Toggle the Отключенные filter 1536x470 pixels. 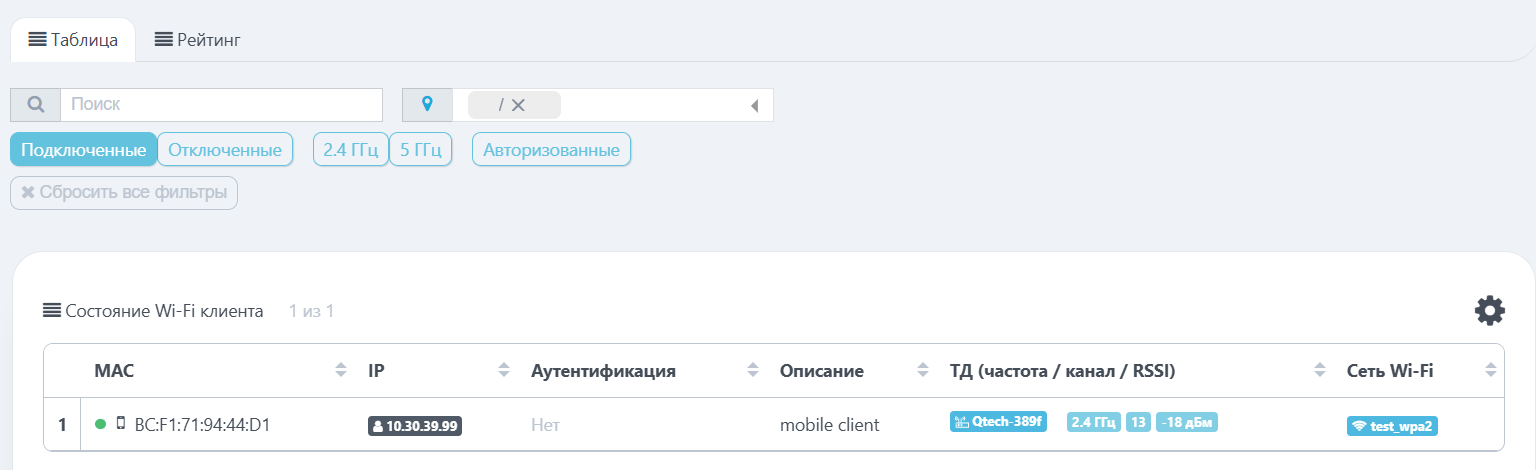pos(225,150)
